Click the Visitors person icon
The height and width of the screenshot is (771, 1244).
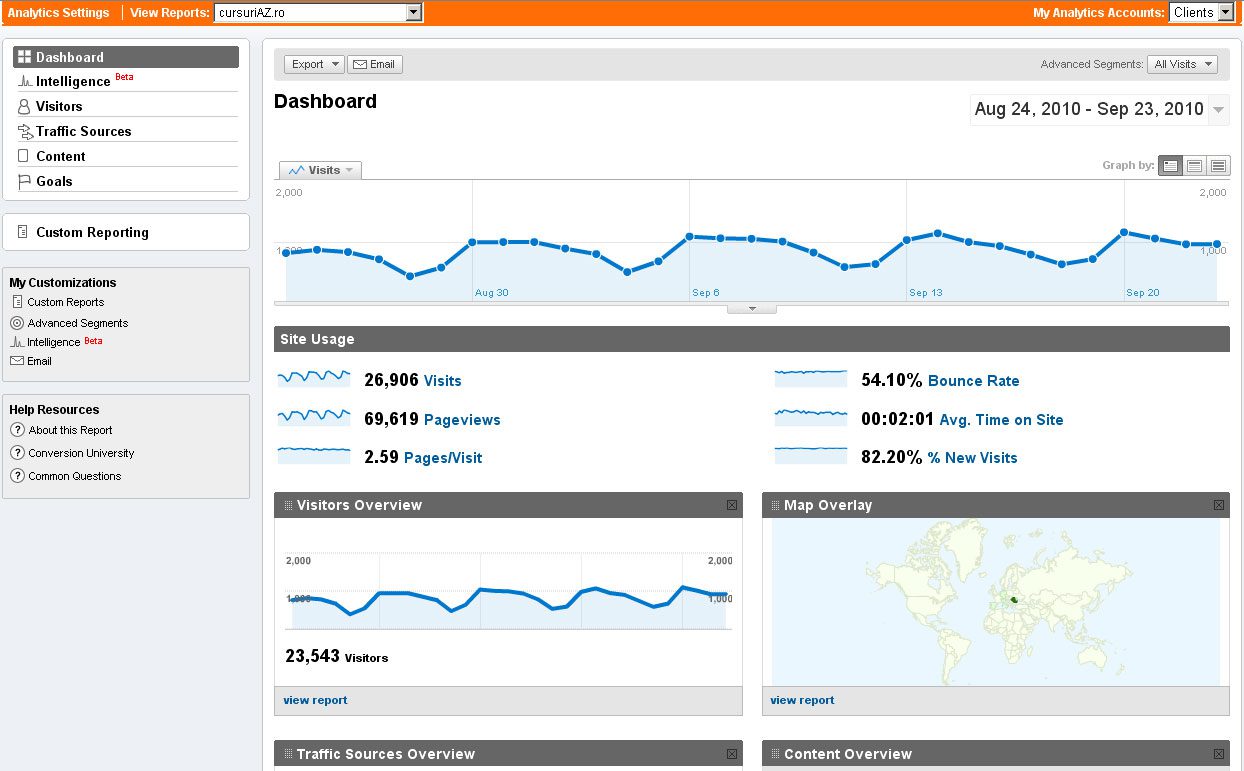25,106
